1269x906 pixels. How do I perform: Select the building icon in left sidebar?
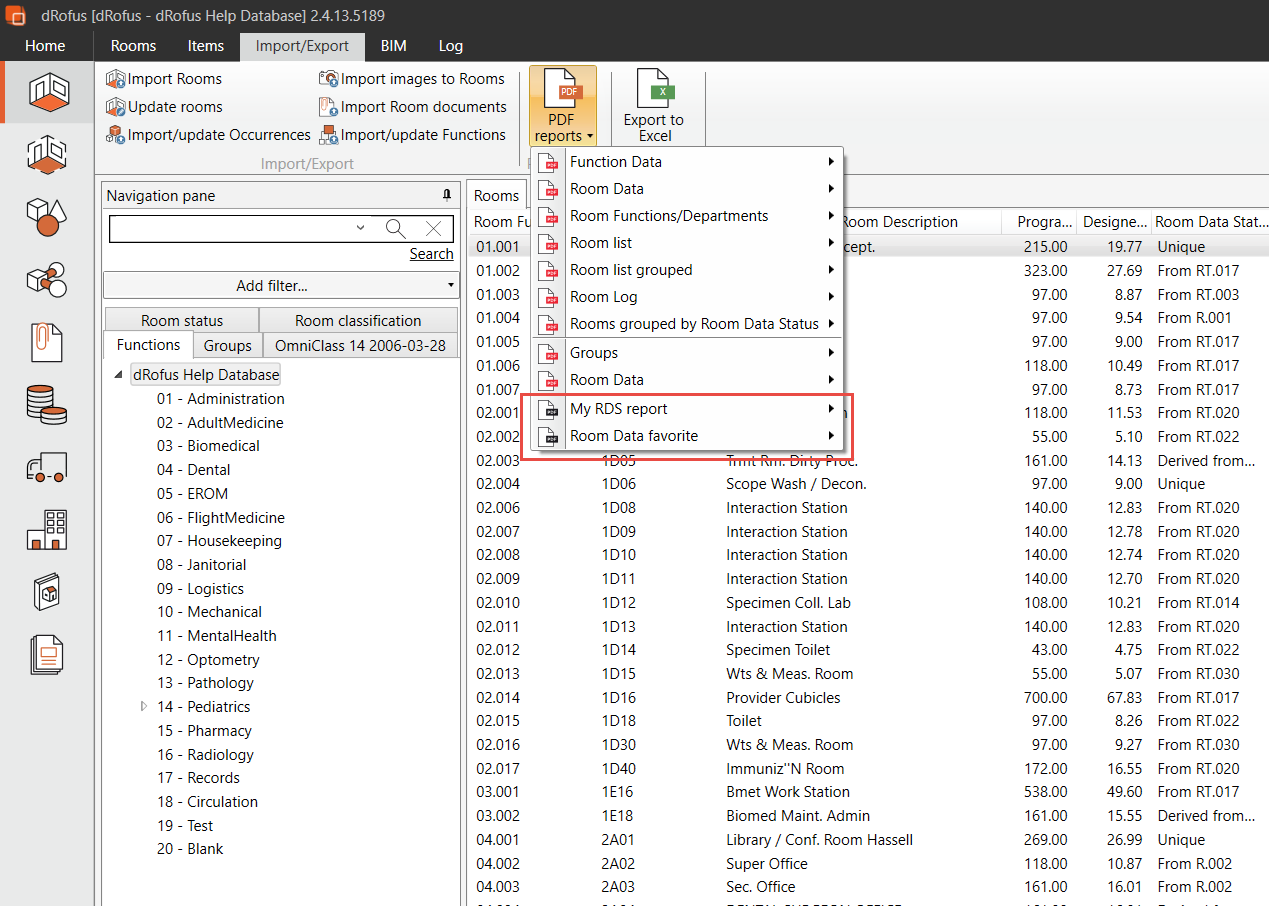coord(46,530)
